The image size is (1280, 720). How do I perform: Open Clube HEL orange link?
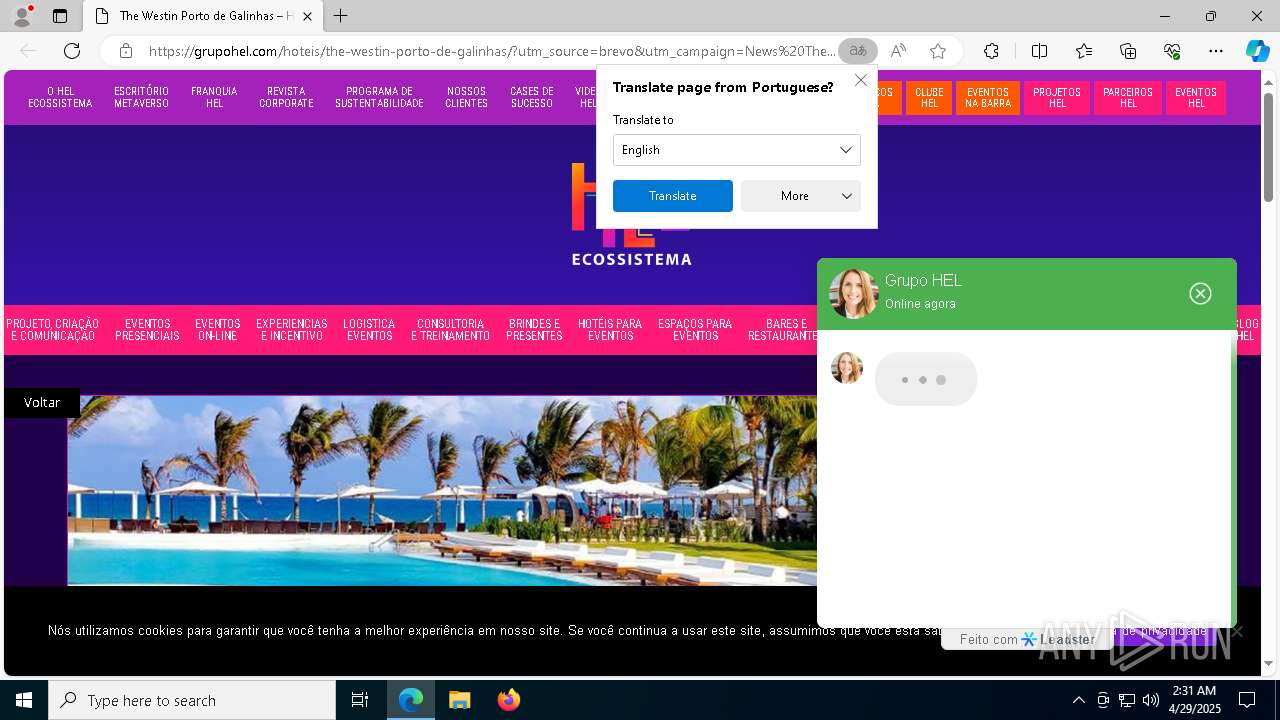[x=929, y=98]
